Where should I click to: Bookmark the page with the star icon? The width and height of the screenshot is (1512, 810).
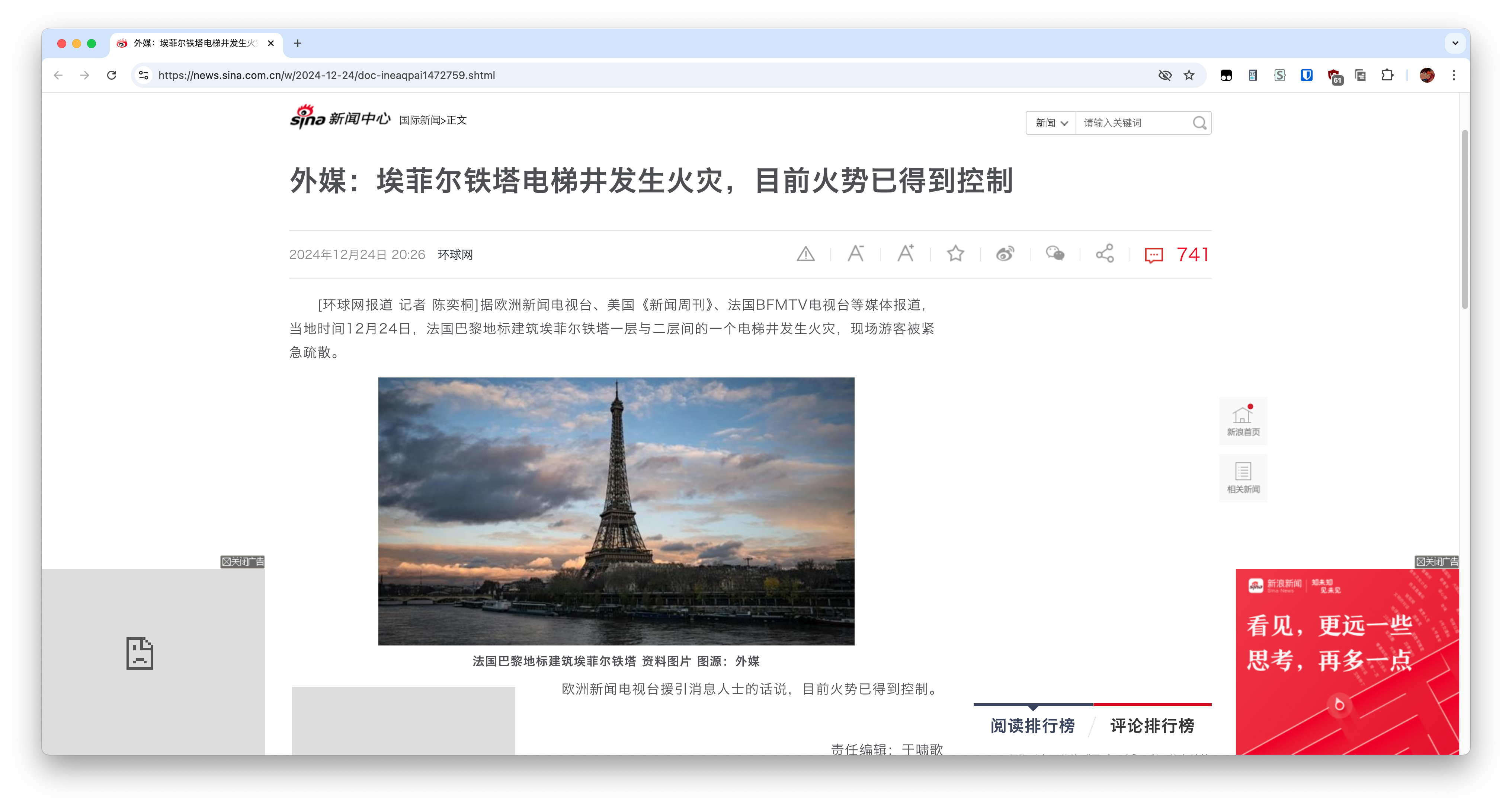point(1189,75)
